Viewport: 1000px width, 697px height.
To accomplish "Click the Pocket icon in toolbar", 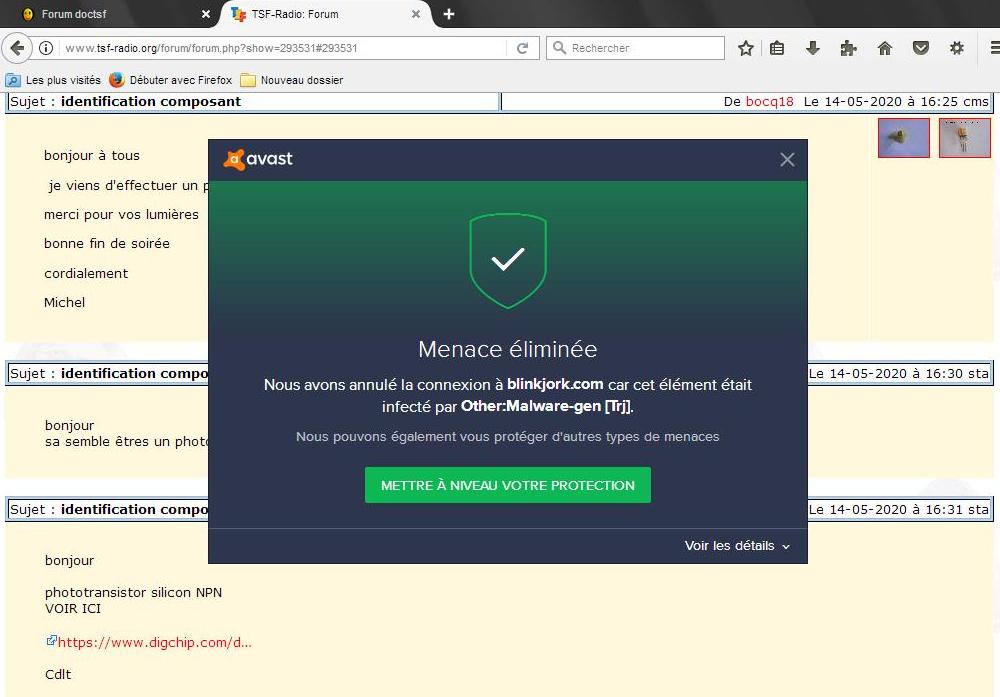I will coord(921,48).
